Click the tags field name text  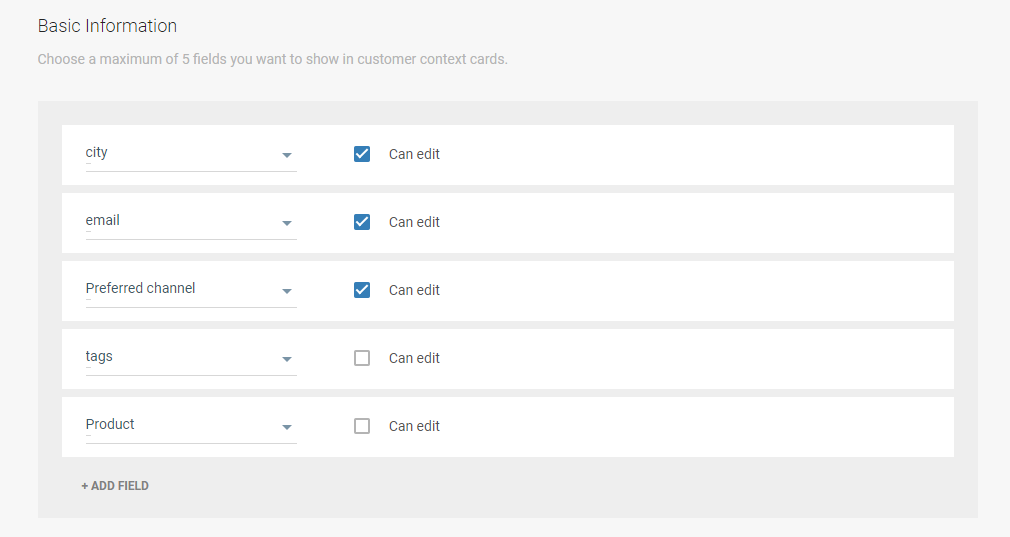click(99, 357)
